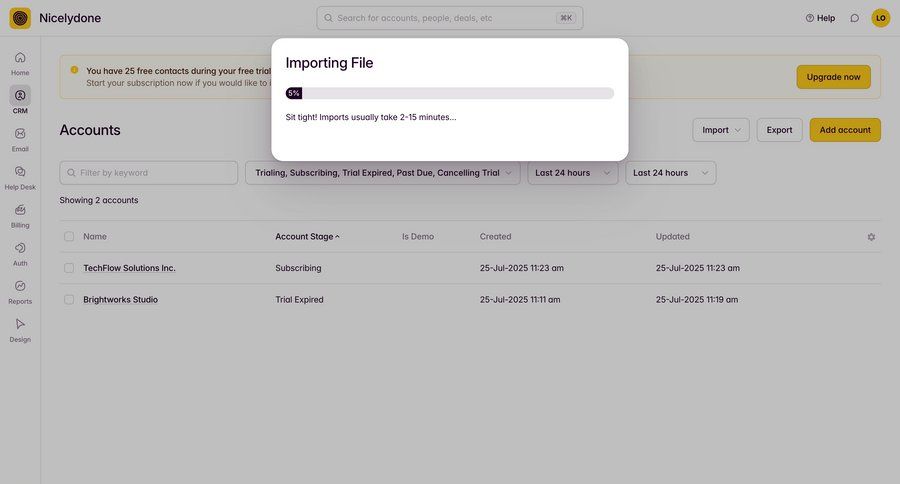The image size is (900, 484).
Task: Click the Is Demo column header
Action: point(418,237)
